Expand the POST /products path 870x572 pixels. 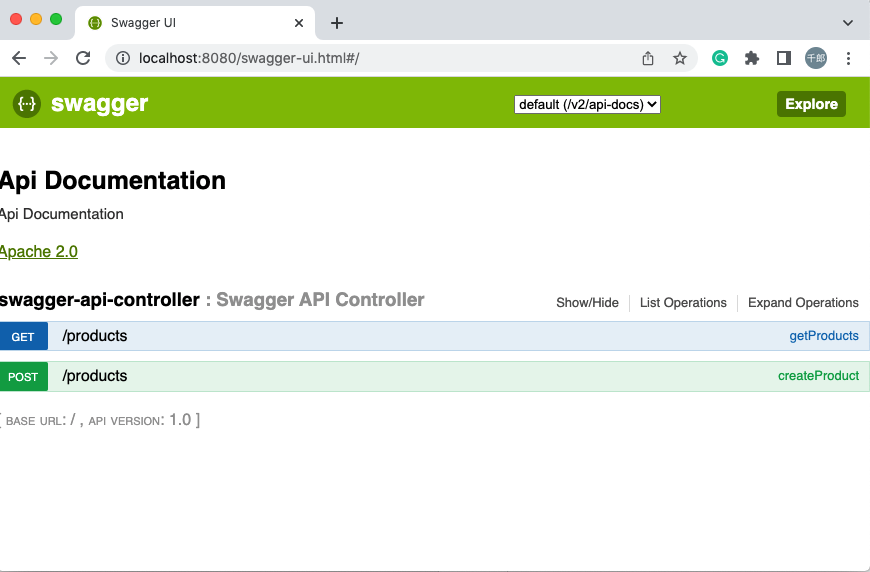pyautogui.click(x=95, y=376)
